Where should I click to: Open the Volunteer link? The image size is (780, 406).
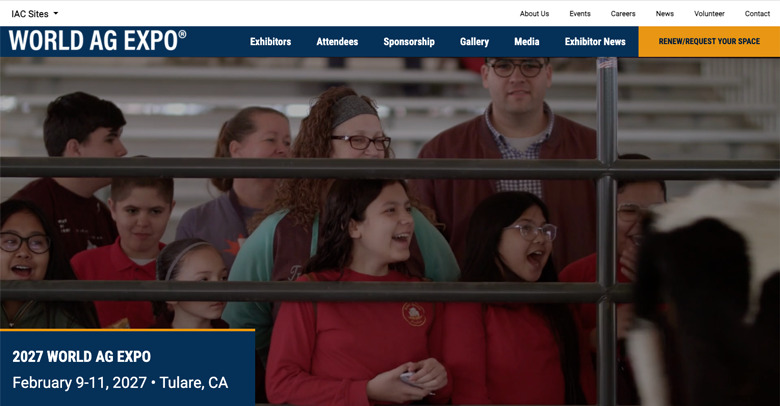pos(709,13)
